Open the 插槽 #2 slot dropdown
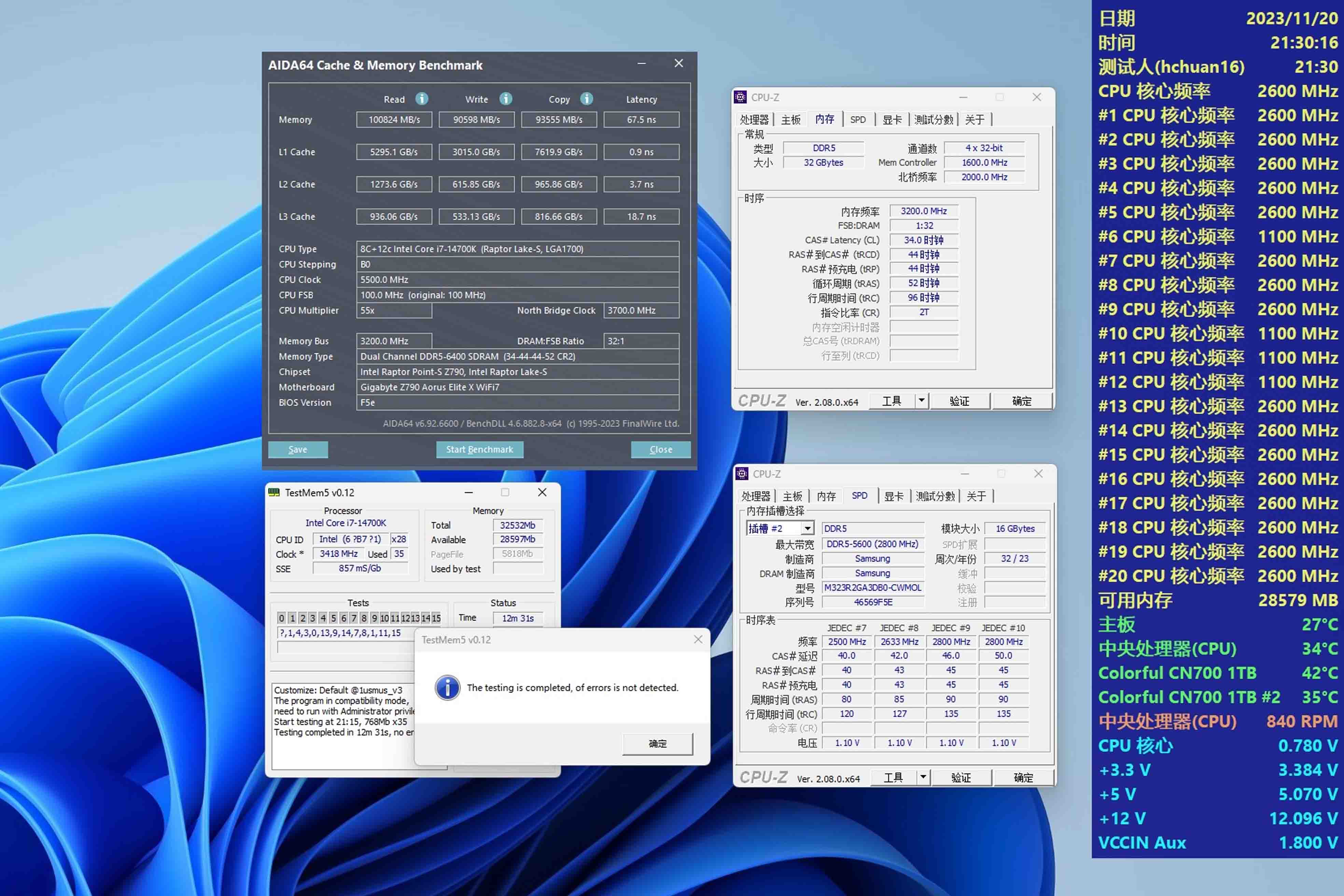The width and height of the screenshot is (1344, 896). (808, 529)
